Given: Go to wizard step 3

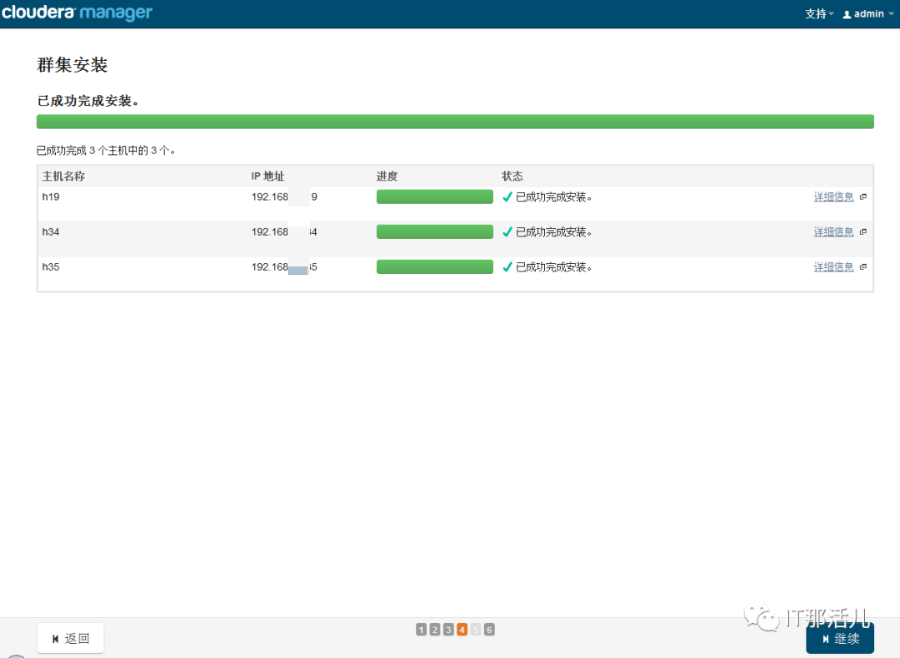Looking at the screenshot, I should 448,630.
